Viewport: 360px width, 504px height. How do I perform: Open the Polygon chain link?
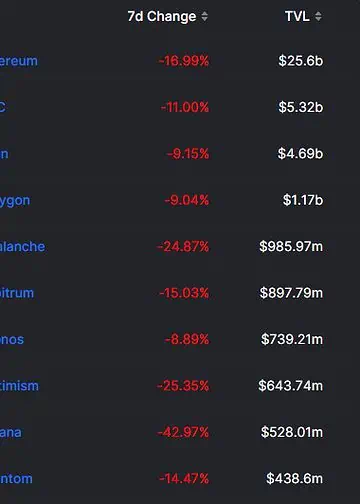click(x=15, y=201)
